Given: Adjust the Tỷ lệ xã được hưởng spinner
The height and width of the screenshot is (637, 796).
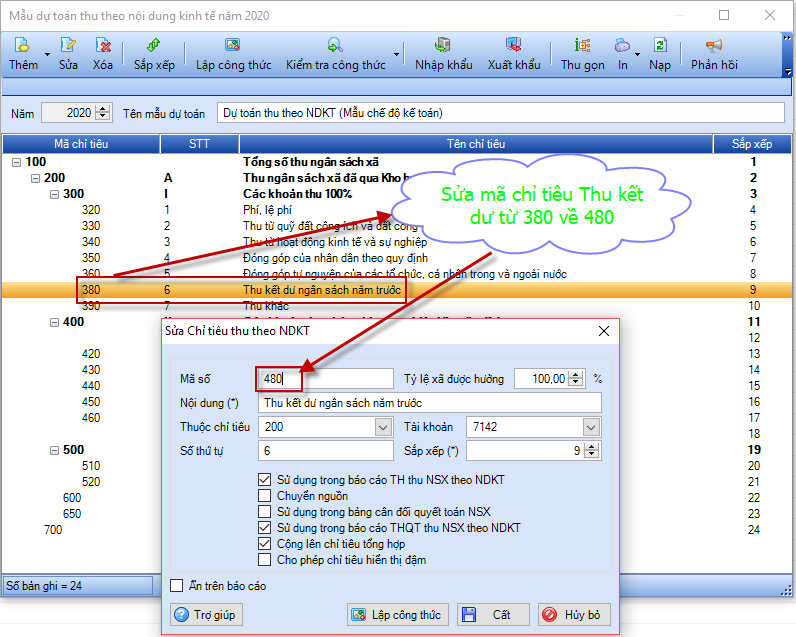Looking at the screenshot, I should click(x=576, y=379).
